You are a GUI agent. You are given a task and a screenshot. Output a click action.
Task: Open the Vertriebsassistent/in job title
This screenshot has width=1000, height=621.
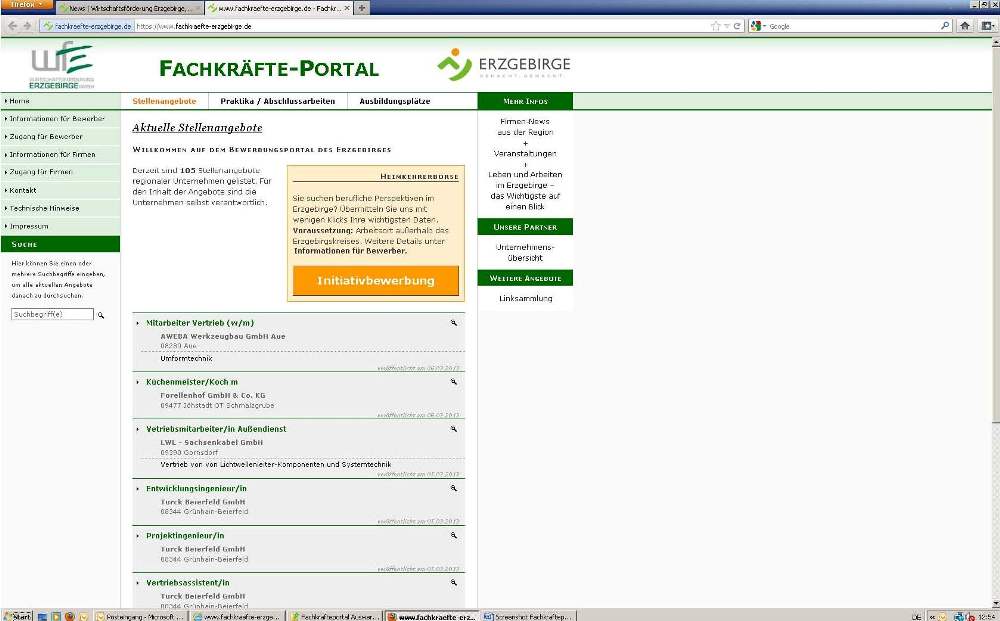click(x=188, y=583)
